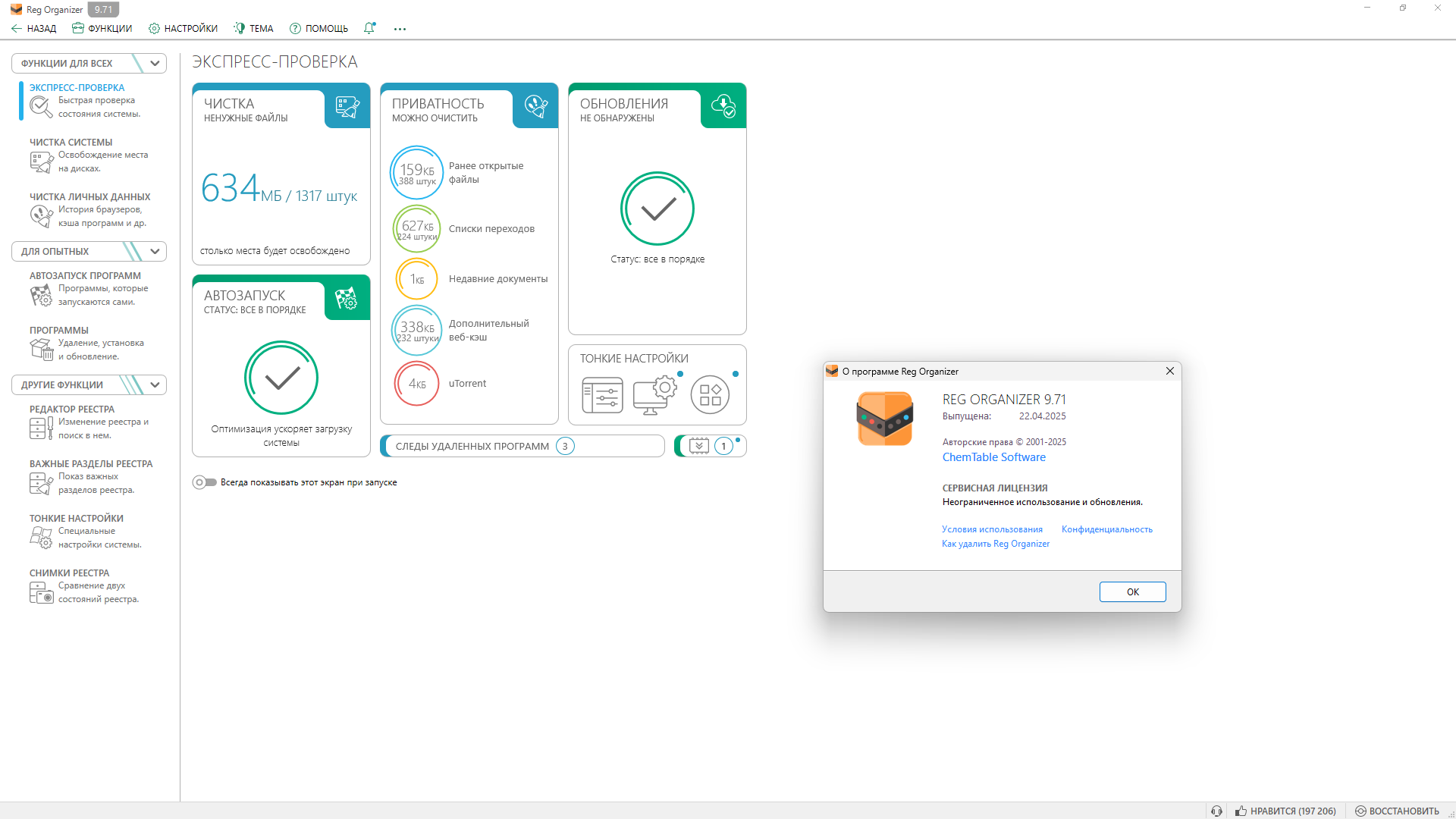Click the Обновления cloud download icon
The width and height of the screenshot is (1456, 819).
coord(723,108)
